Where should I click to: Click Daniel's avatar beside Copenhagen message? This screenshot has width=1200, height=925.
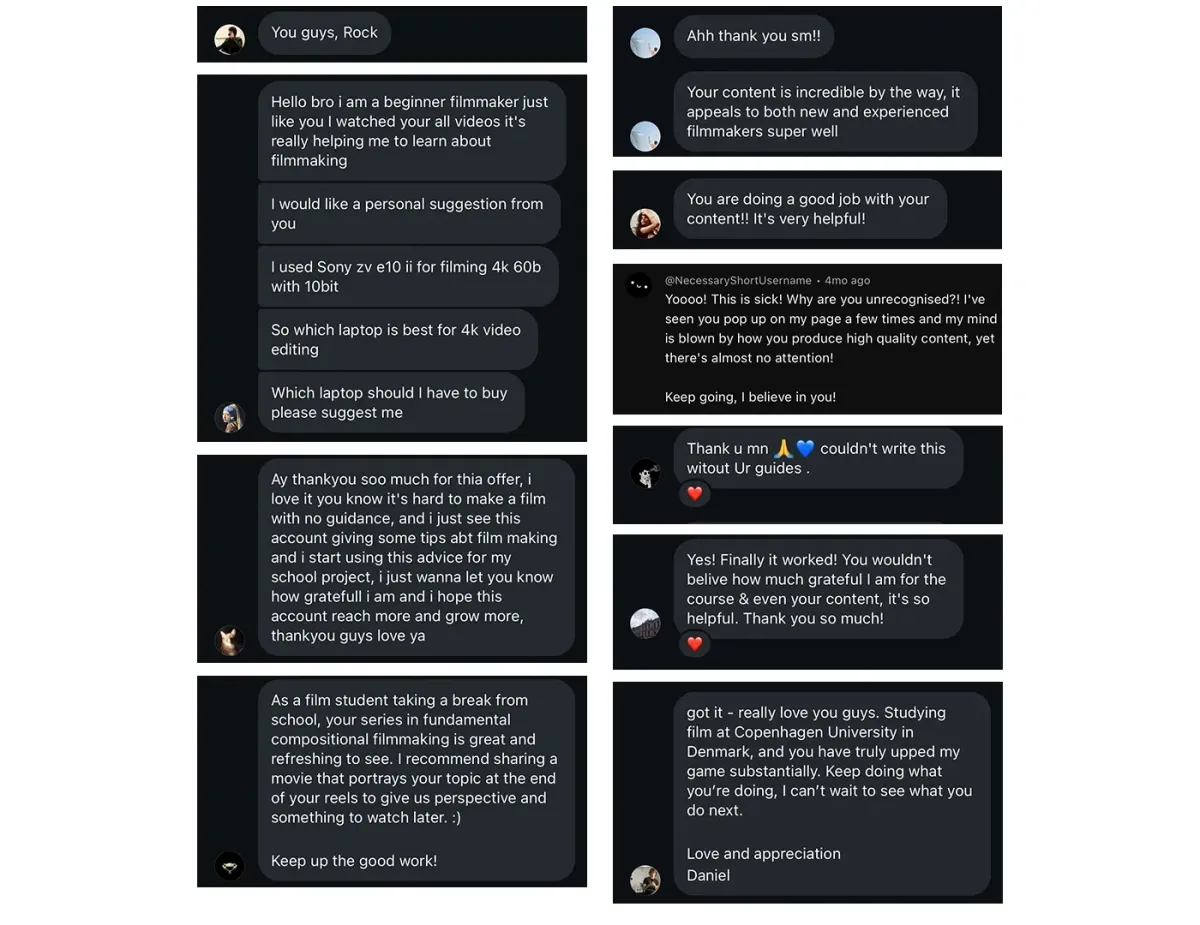pos(645,879)
